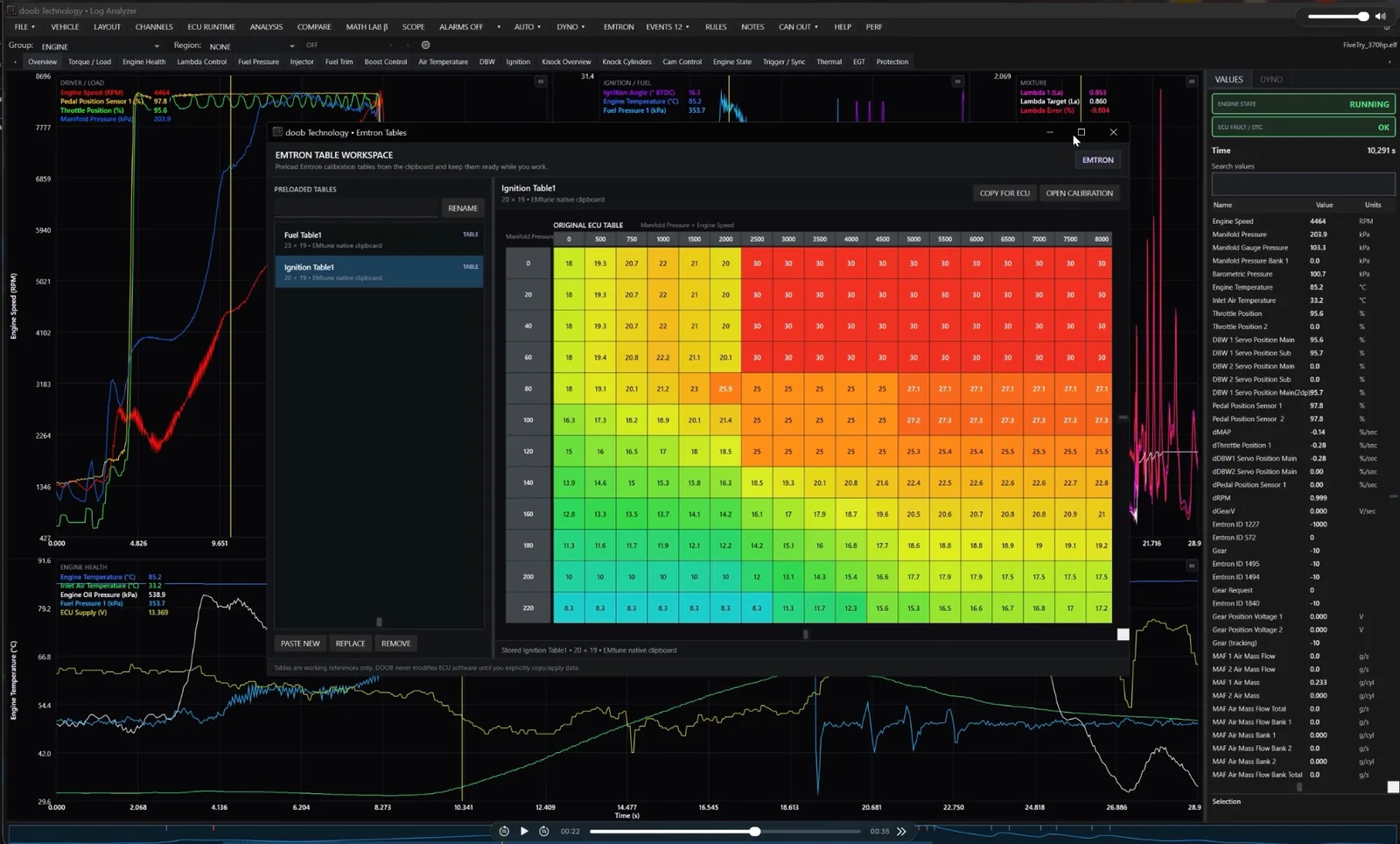
Task: Click the doob Technology app icon in titlebar
Action: point(11,11)
